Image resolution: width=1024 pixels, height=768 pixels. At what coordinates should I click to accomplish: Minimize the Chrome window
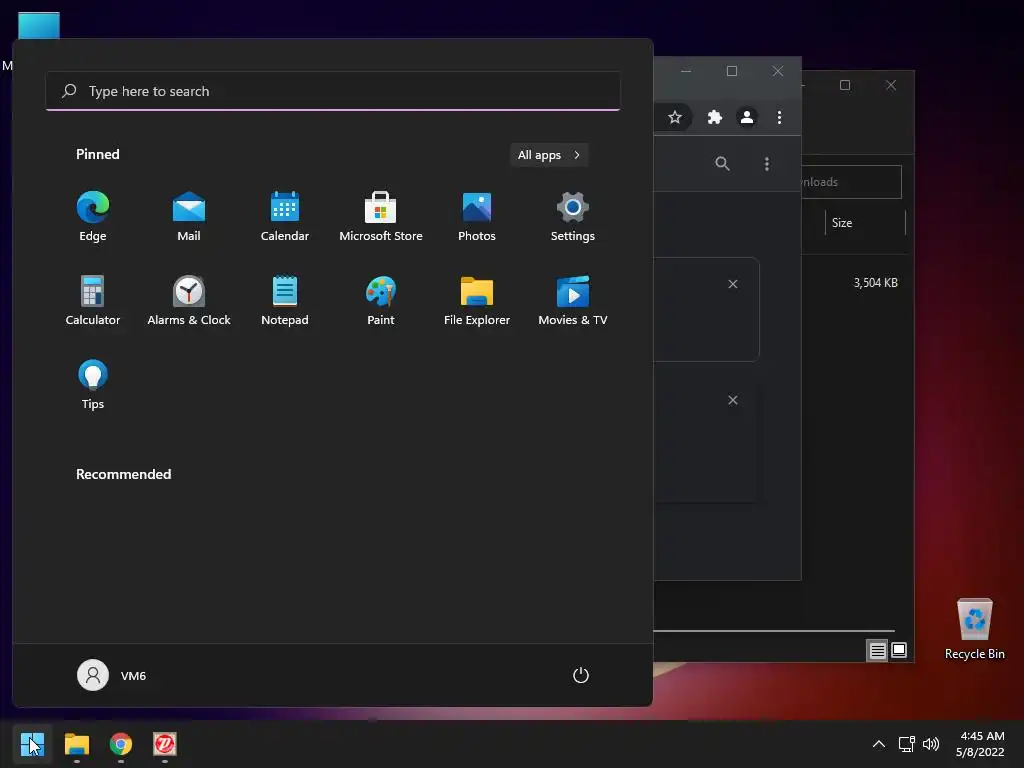686,71
